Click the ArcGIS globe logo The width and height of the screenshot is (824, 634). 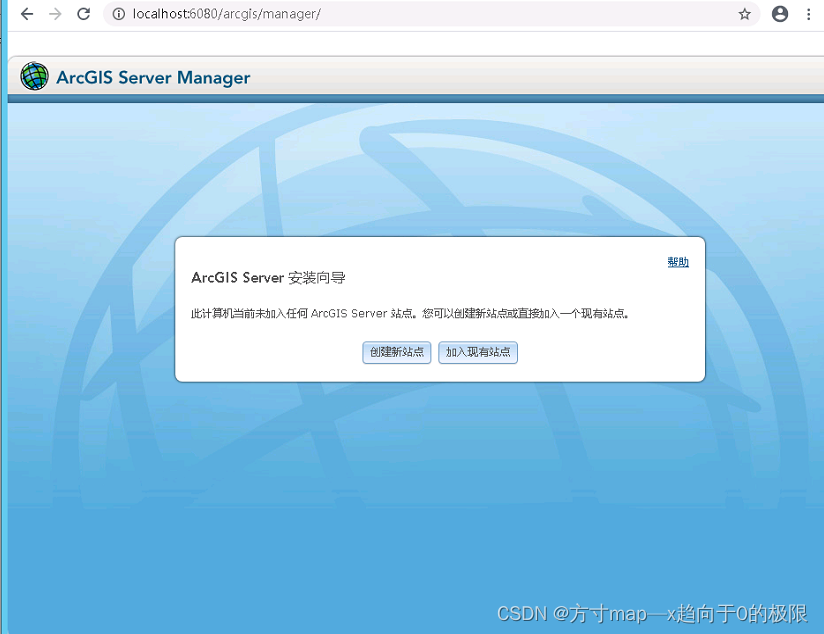pyautogui.click(x=33, y=76)
